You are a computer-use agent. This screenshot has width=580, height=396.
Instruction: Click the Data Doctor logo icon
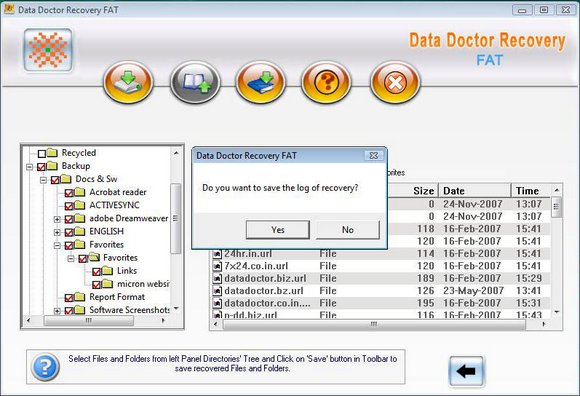click(48, 50)
